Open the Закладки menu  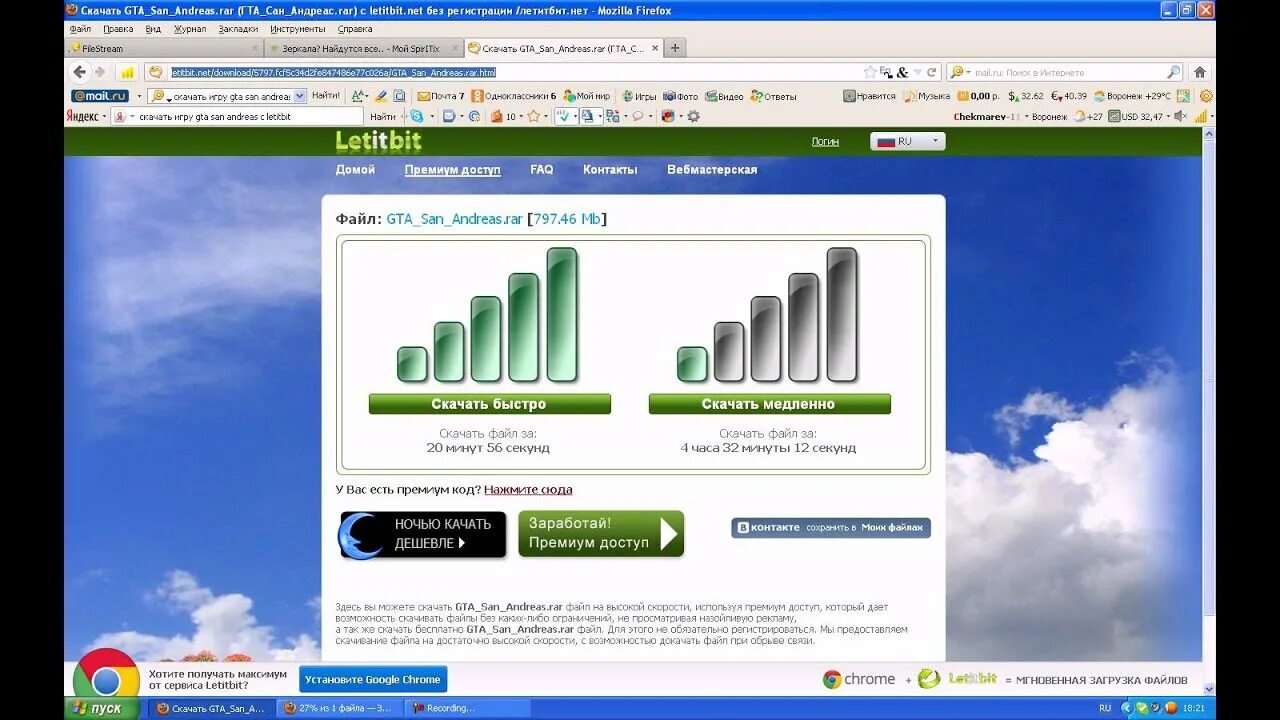(238, 29)
